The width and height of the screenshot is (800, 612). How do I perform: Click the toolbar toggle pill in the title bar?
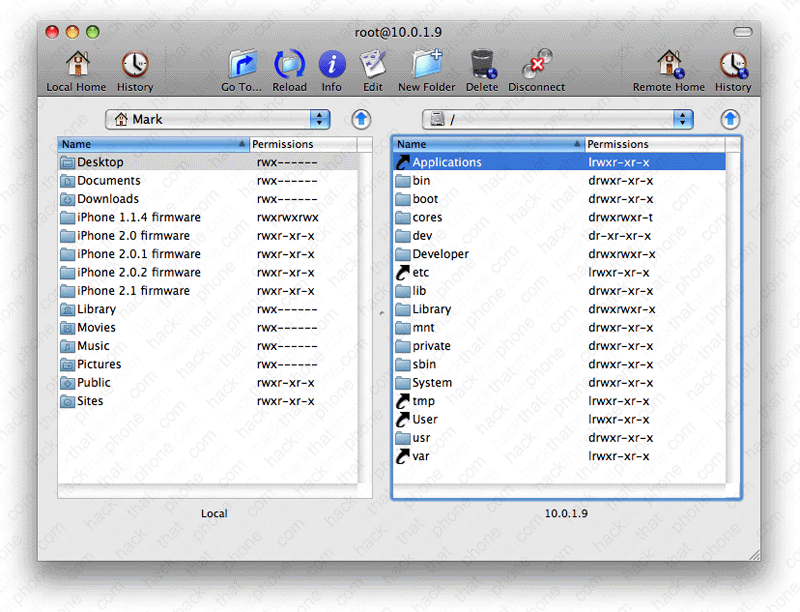742,32
